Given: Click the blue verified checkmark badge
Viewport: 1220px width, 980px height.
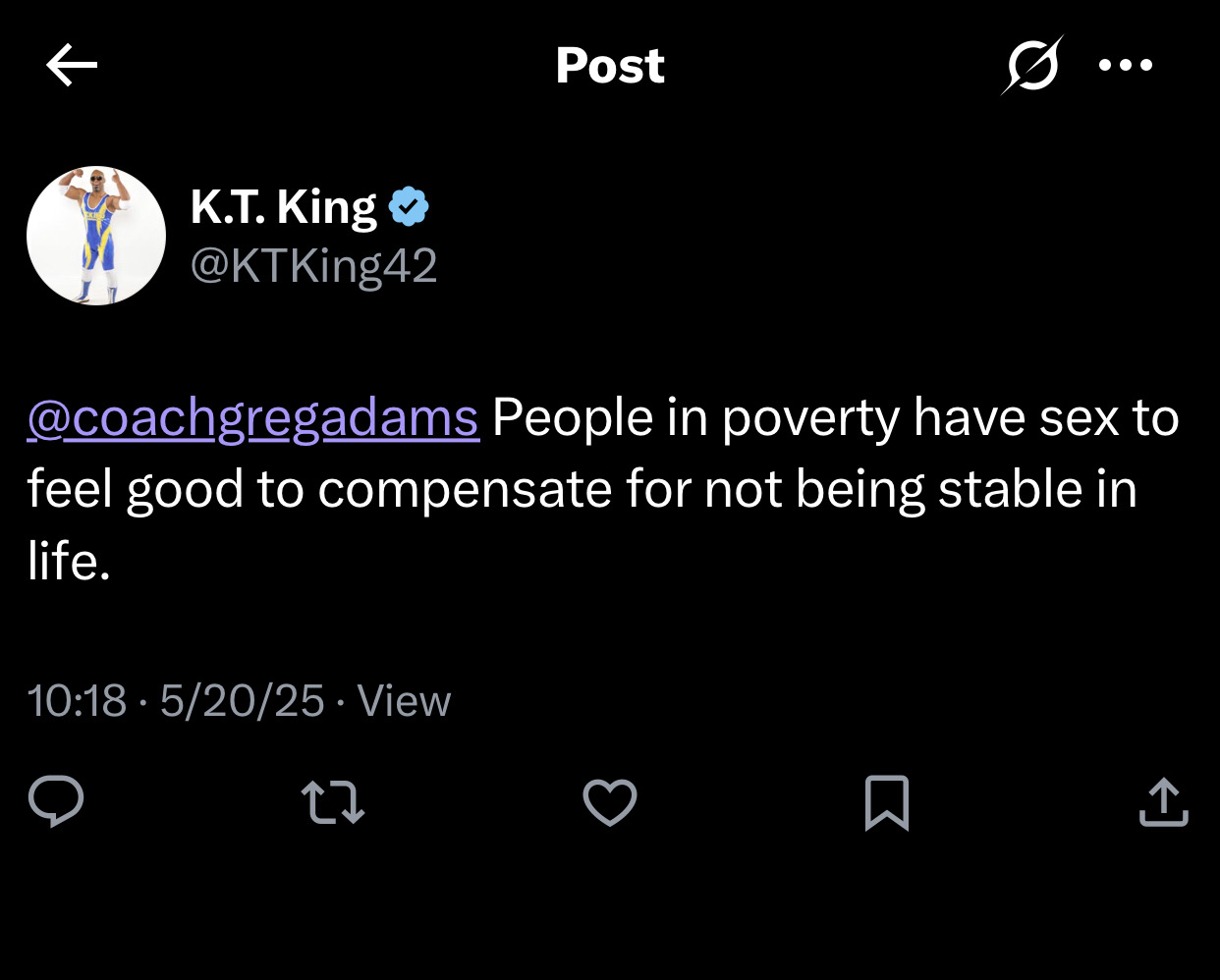Looking at the screenshot, I should click(409, 207).
